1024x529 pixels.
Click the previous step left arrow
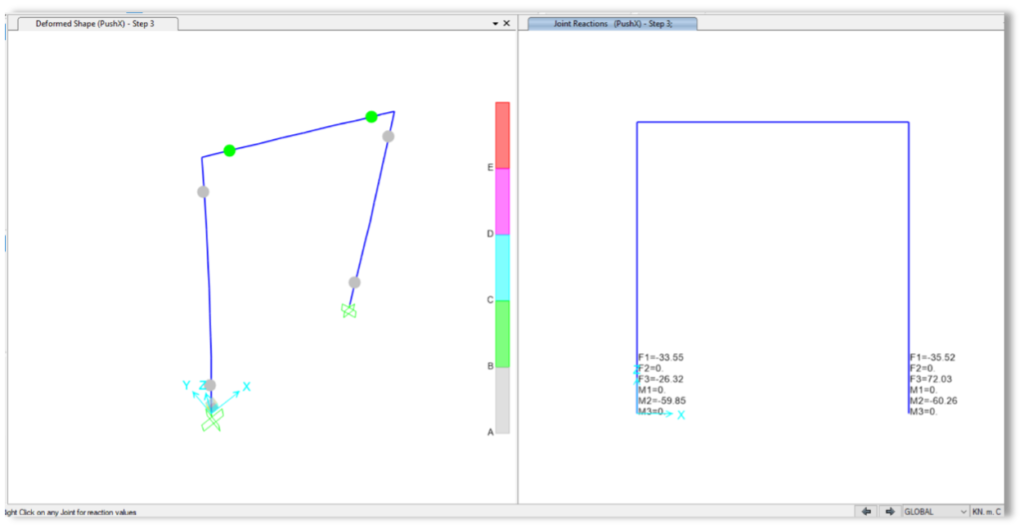coord(867,511)
